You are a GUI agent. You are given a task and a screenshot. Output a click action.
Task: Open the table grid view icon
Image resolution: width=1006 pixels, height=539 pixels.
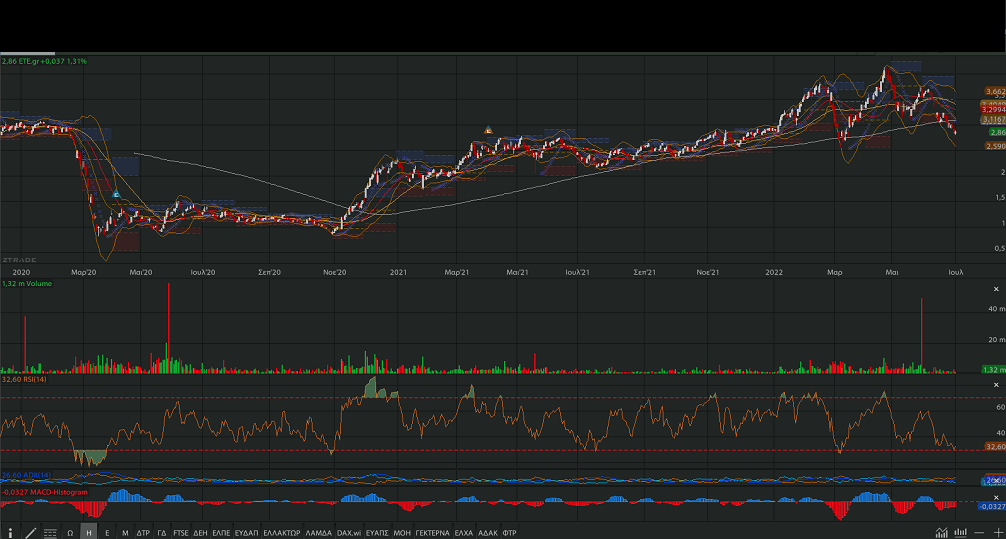pos(50,532)
